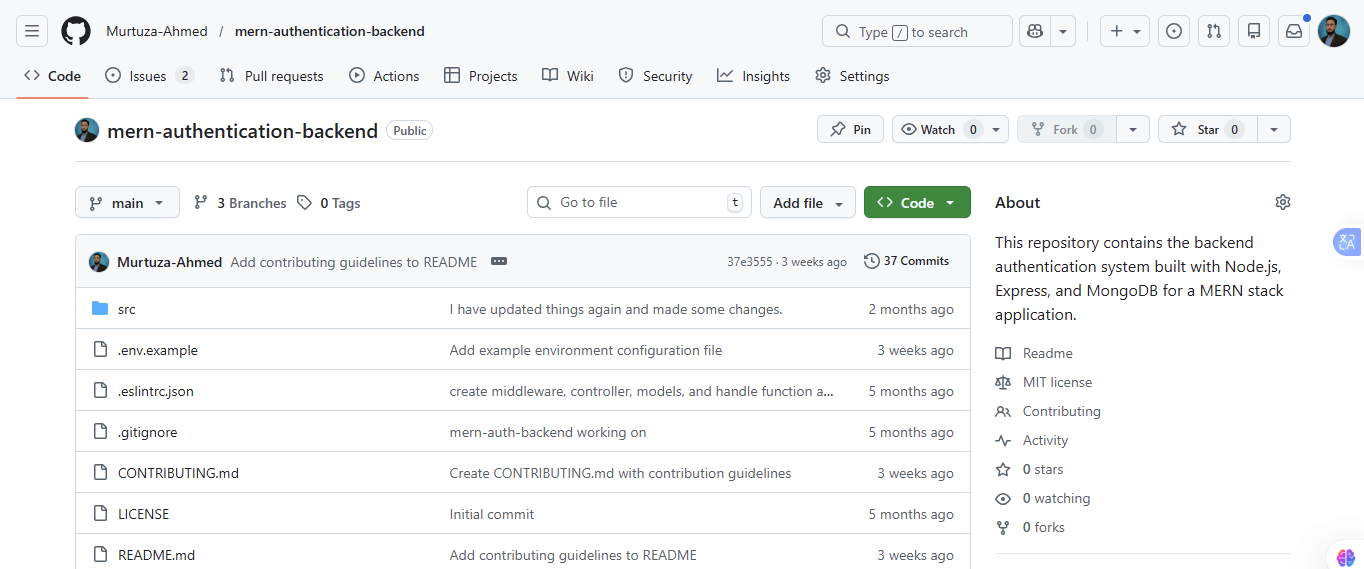1364x569 pixels.
Task: View the 37 Commits history
Action: click(907, 261)
